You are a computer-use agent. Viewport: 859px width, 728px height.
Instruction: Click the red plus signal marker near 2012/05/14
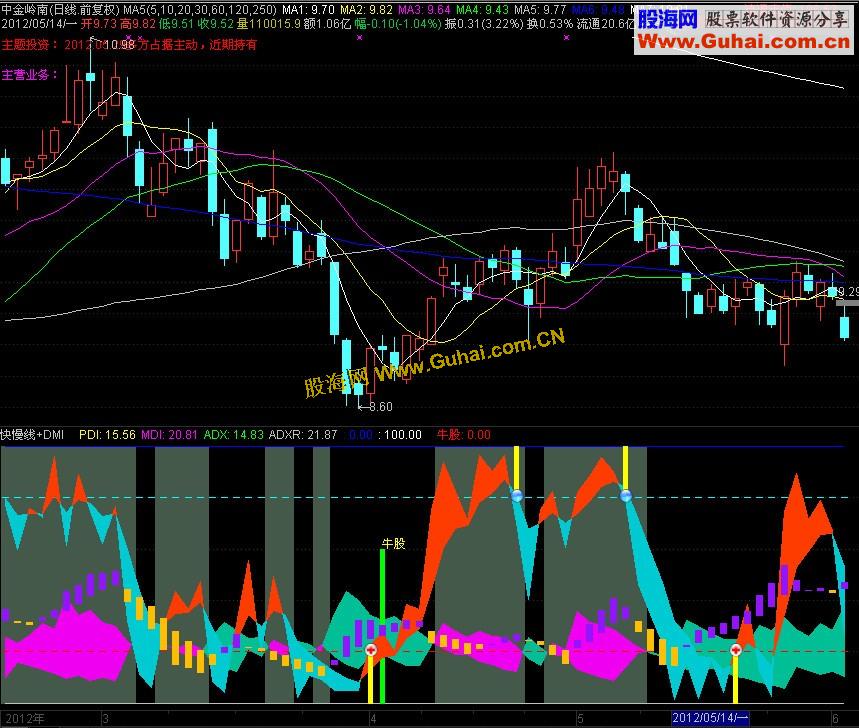click(735, 650)
